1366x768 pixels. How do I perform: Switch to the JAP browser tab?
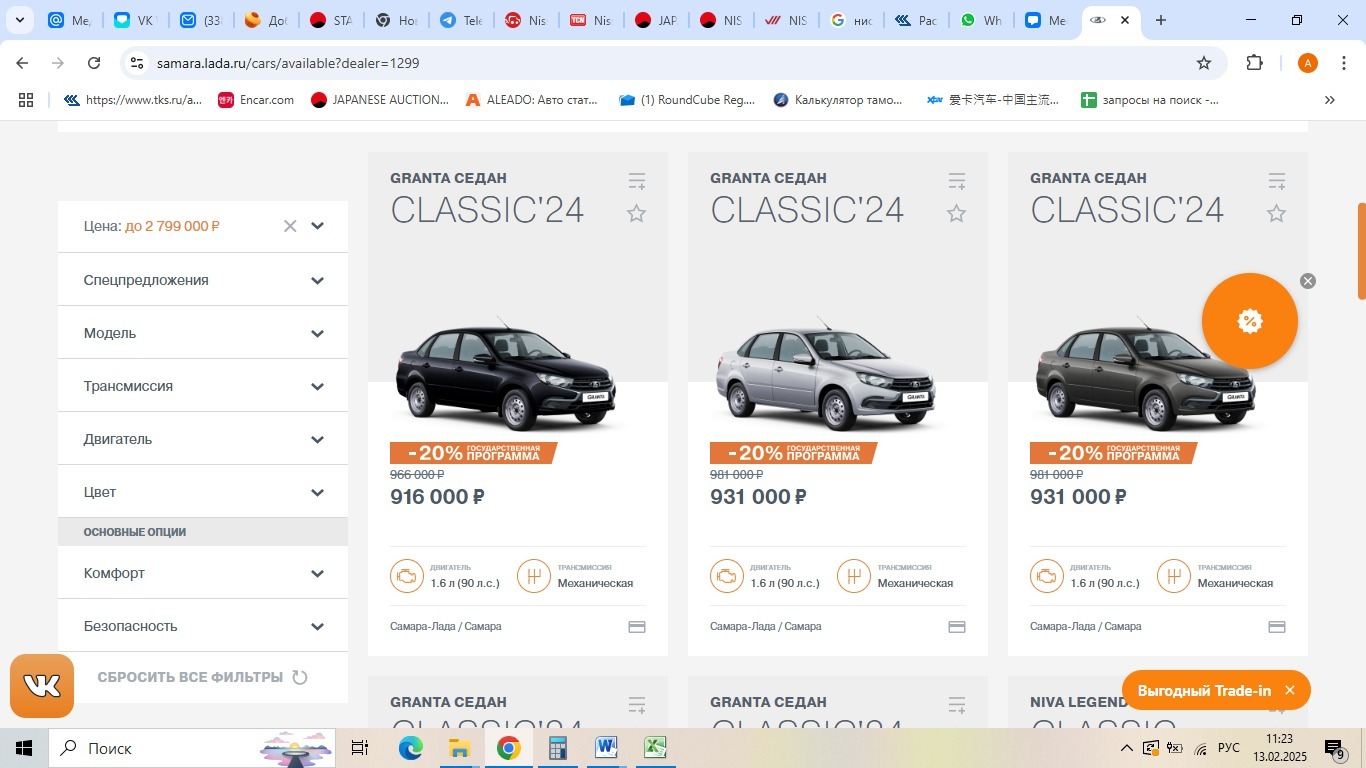pos(657,20)
